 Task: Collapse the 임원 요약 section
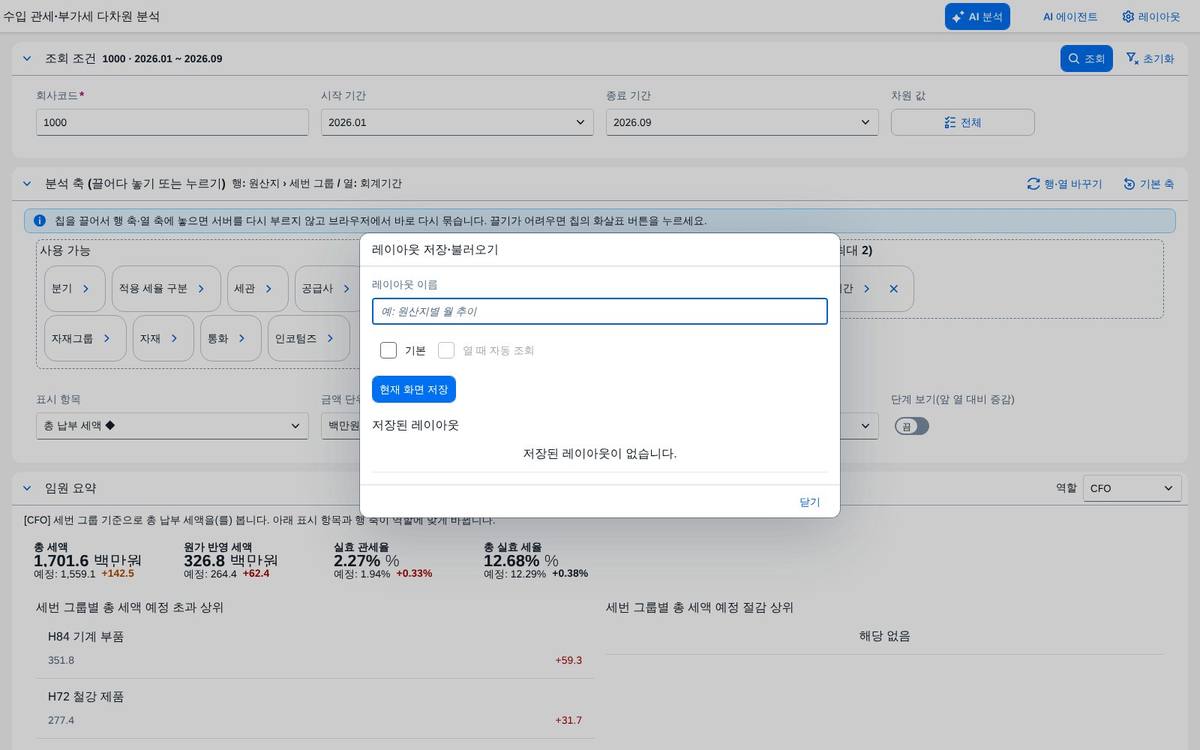coord(27,488)
